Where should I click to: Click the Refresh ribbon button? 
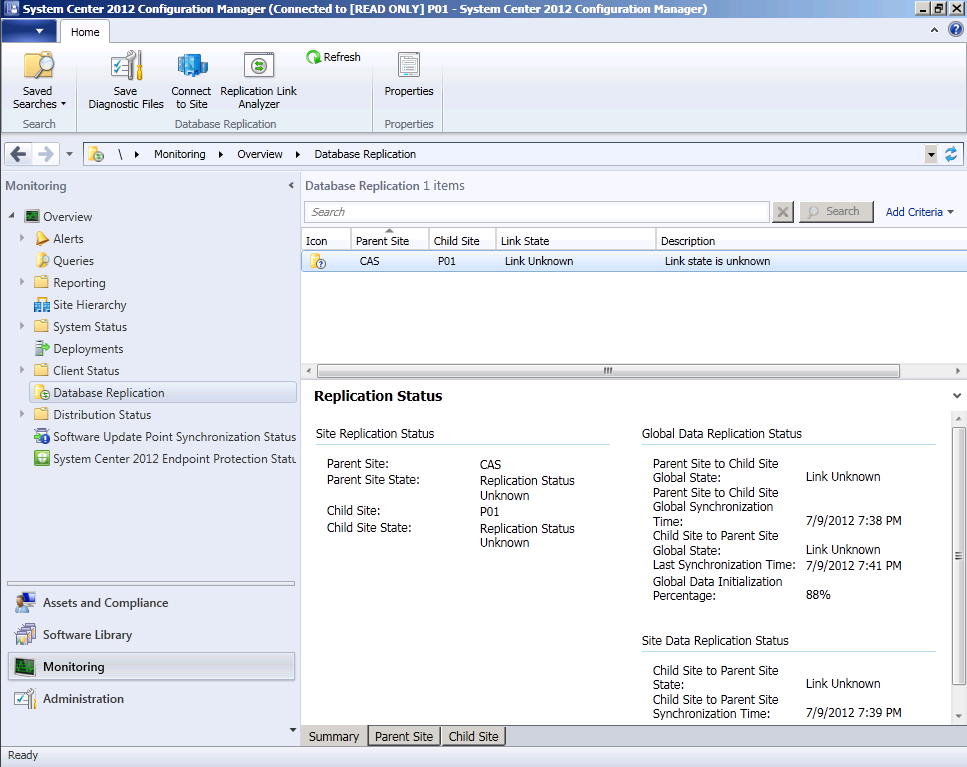[334, 57]
